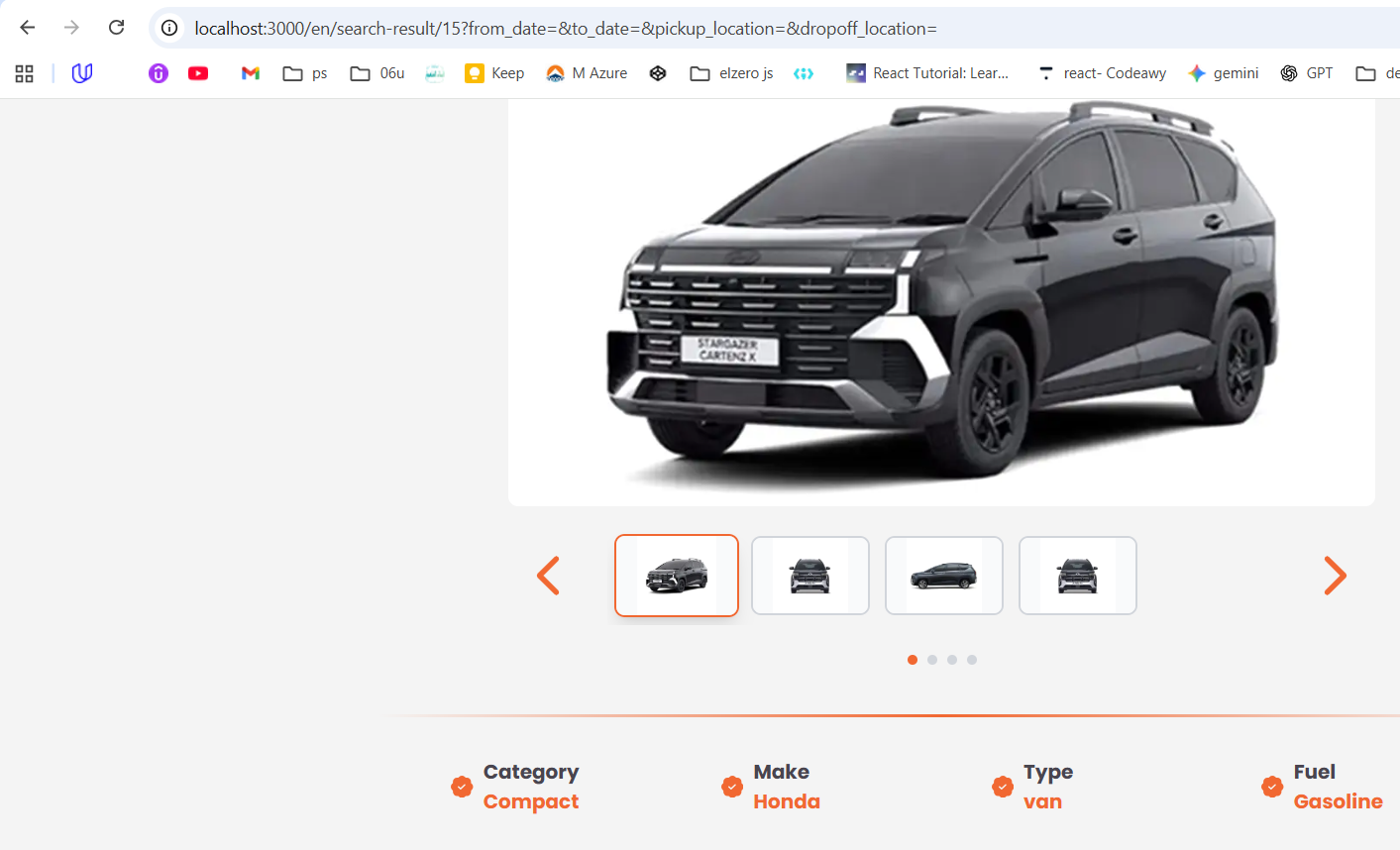Screen dimensions: 1400x850
Task: Show next thumbnails with right orange chevron
Action: 1335,576
